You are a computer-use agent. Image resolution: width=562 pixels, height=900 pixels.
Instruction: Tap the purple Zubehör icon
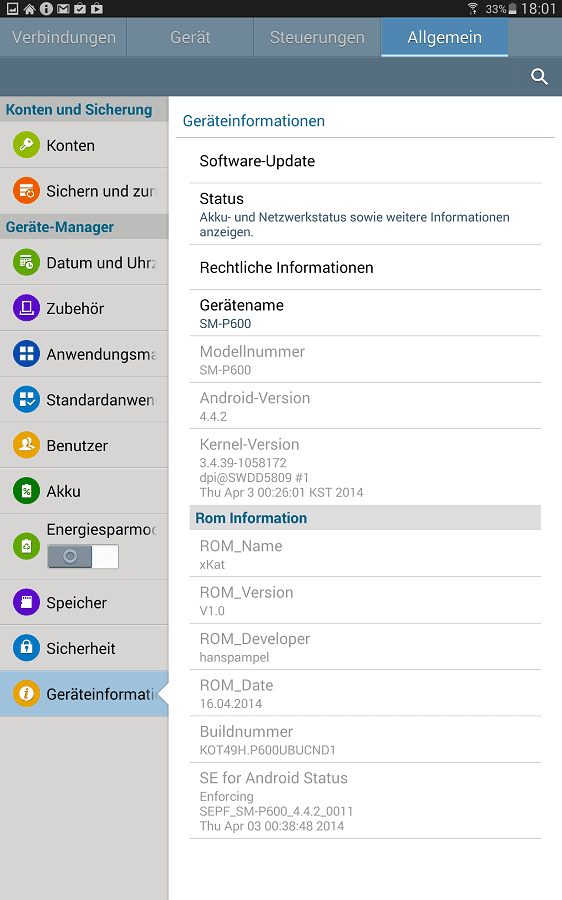tap(26, 308)
